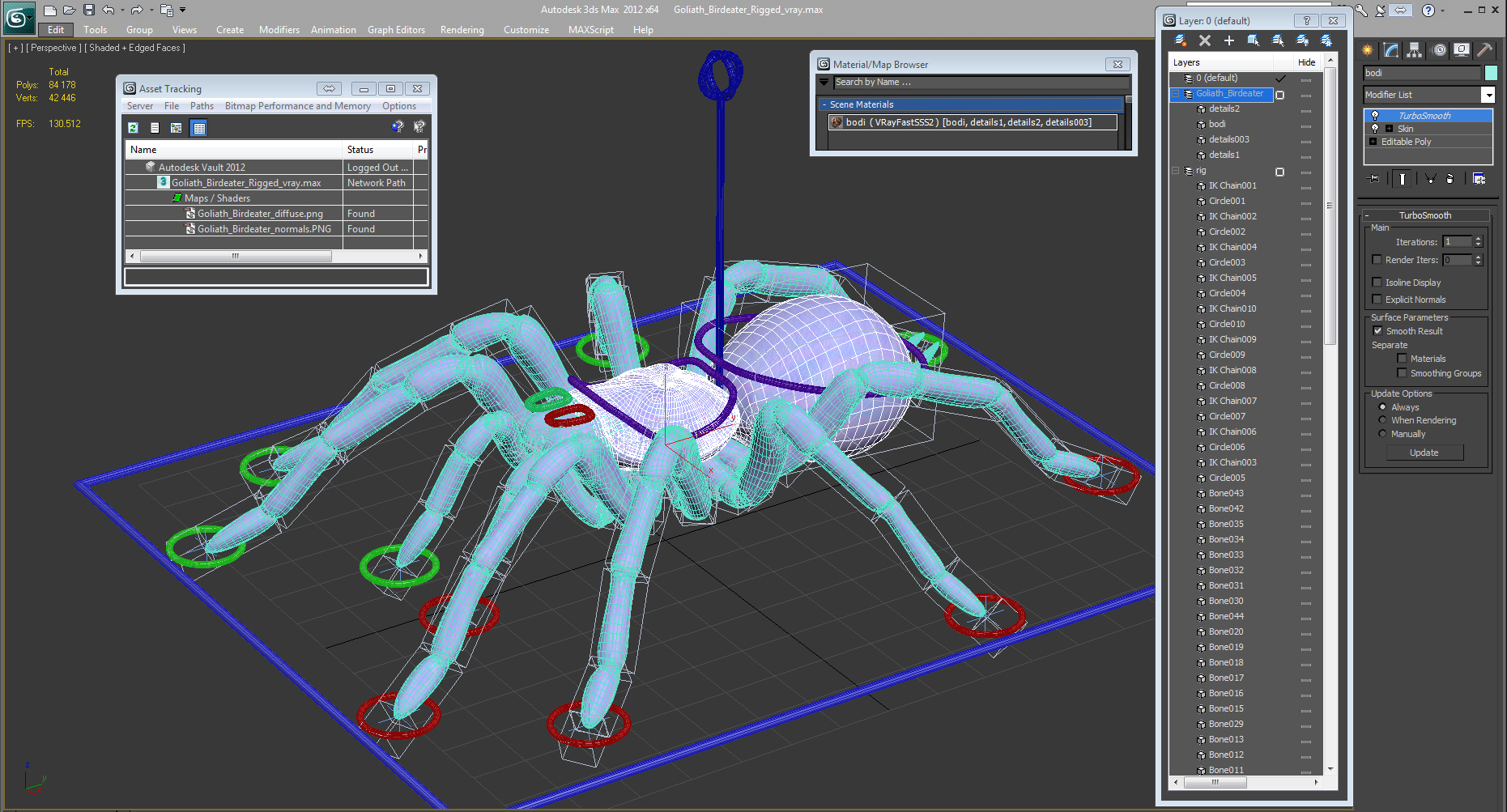Open the Create command panel tab

point(1368,50)
